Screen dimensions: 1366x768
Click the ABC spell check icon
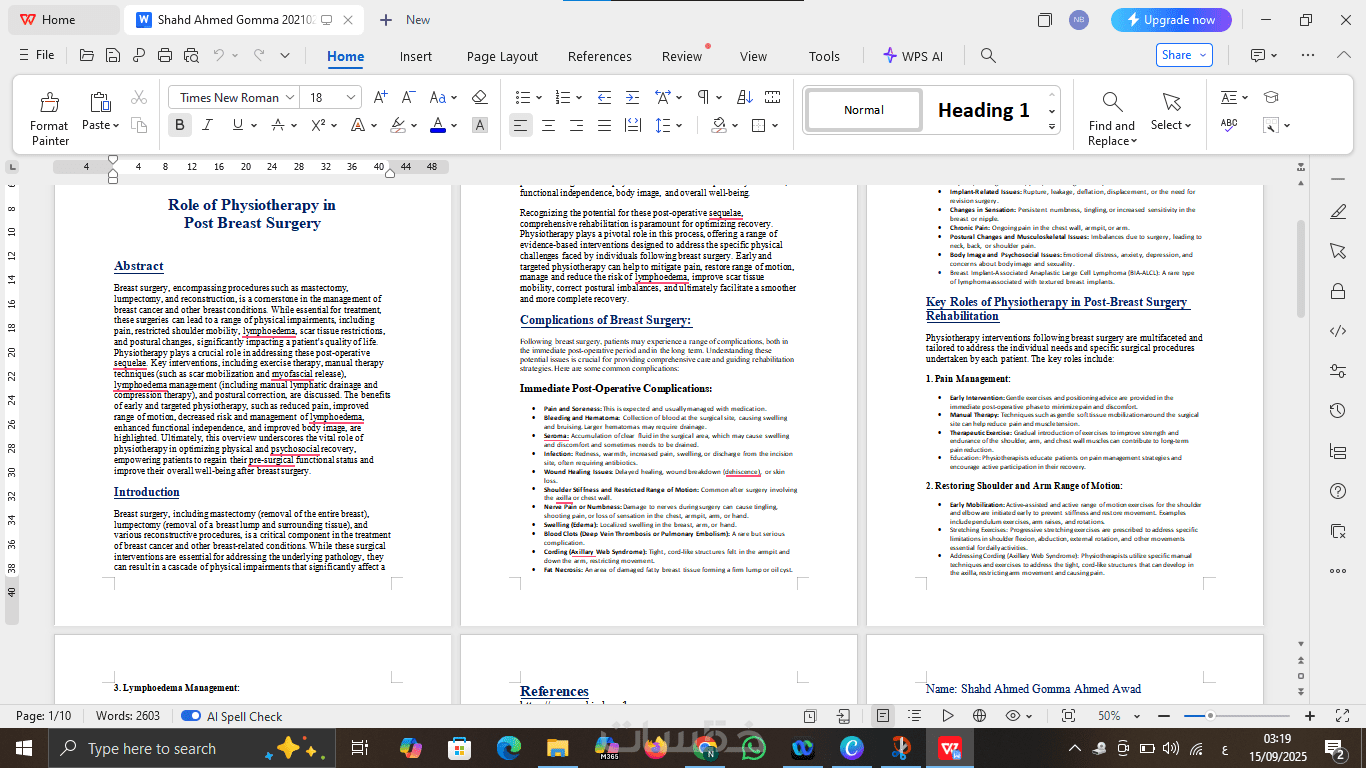1229,125
